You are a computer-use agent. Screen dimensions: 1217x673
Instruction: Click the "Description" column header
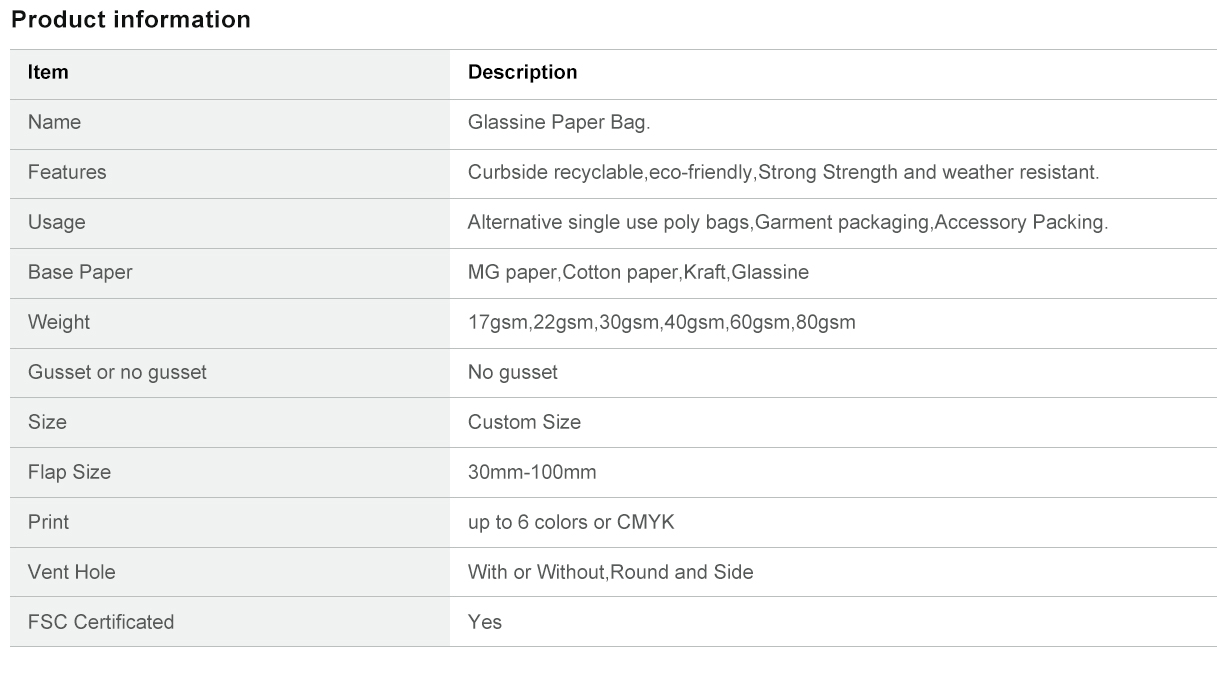tap(522, 72)
